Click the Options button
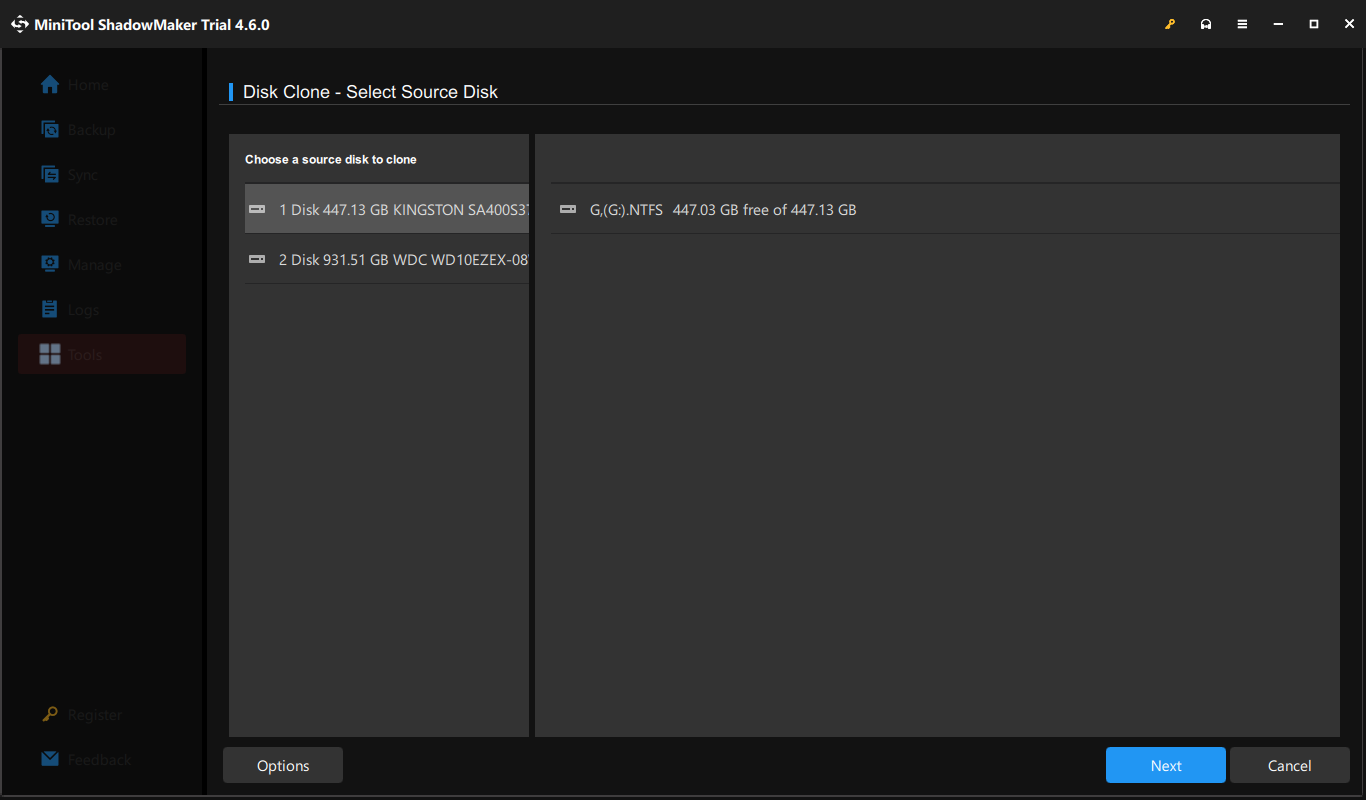 282,765
